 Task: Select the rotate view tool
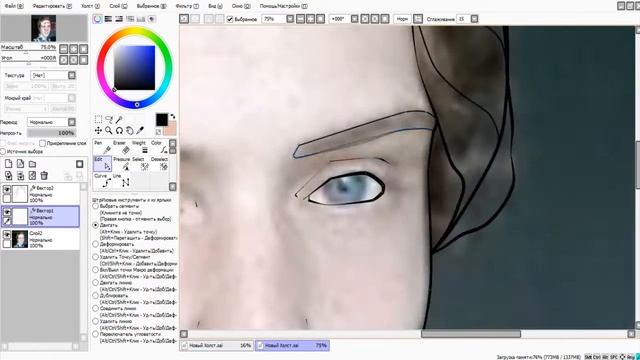pyautogui.click(x=119, y=130)
